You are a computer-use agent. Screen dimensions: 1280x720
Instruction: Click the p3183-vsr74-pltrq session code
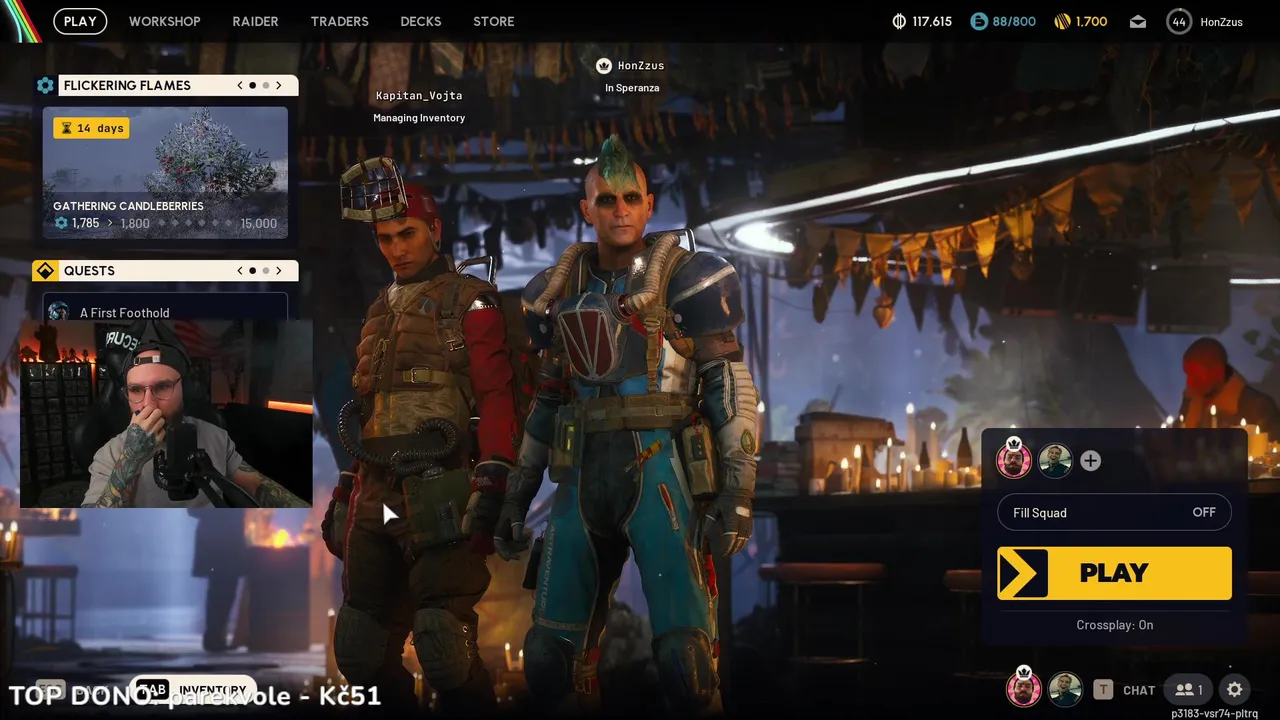[1215, 713]
